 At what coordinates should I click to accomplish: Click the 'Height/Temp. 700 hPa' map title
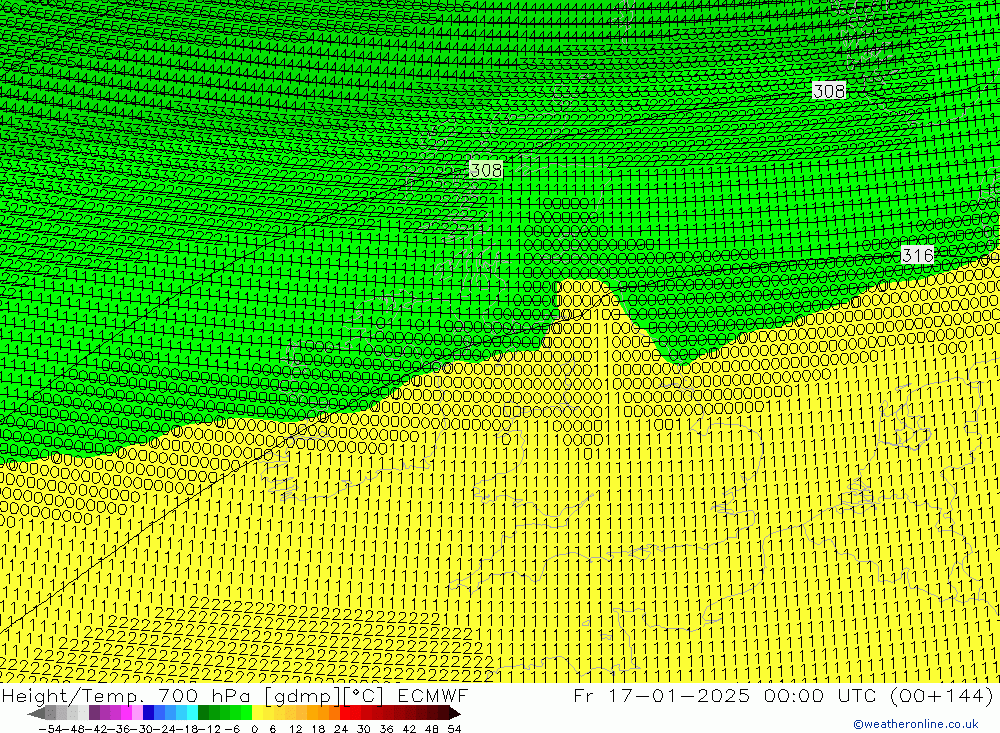point(127,695)
